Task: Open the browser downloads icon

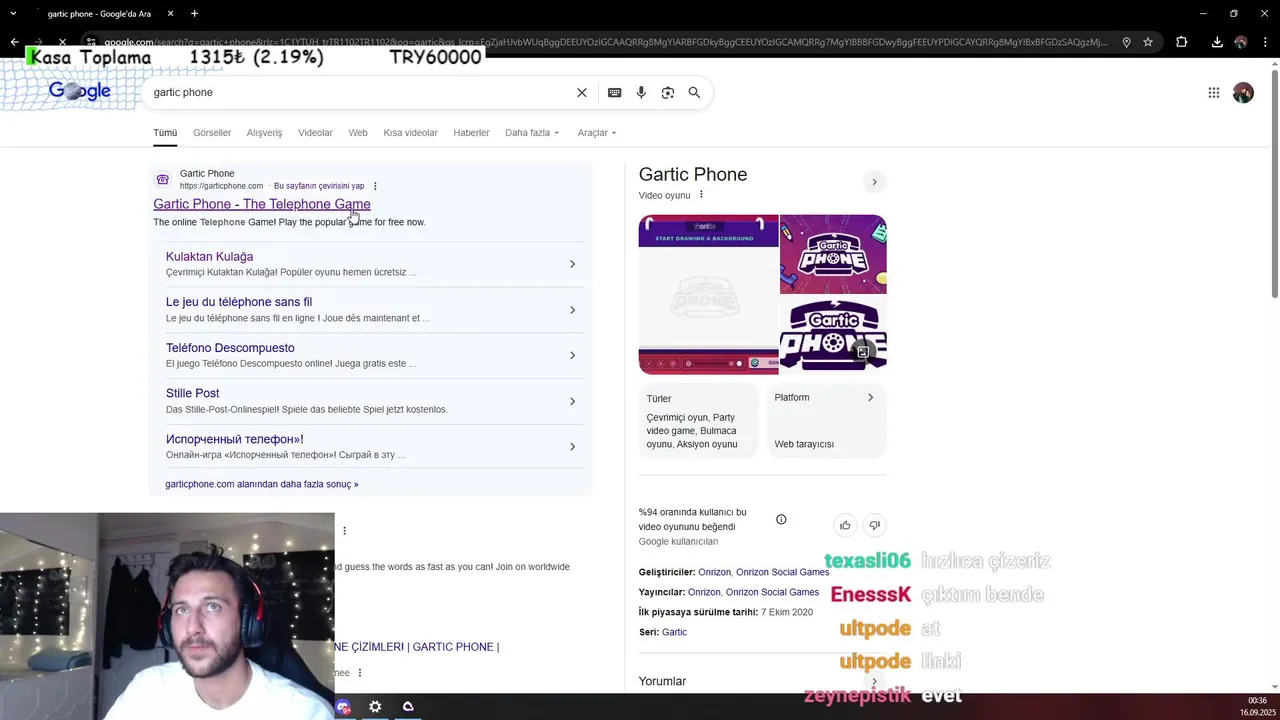Action: [1217, 42]
